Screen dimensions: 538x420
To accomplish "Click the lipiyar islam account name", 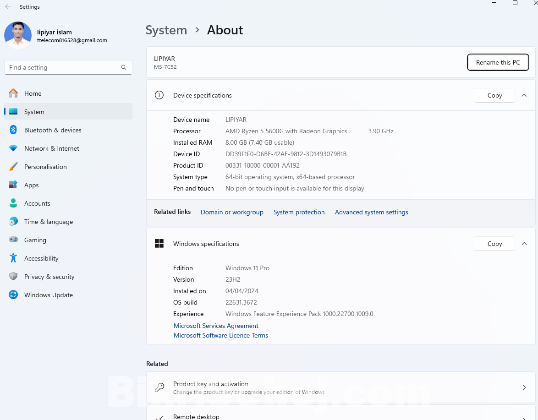I will (x=54, y=32).
